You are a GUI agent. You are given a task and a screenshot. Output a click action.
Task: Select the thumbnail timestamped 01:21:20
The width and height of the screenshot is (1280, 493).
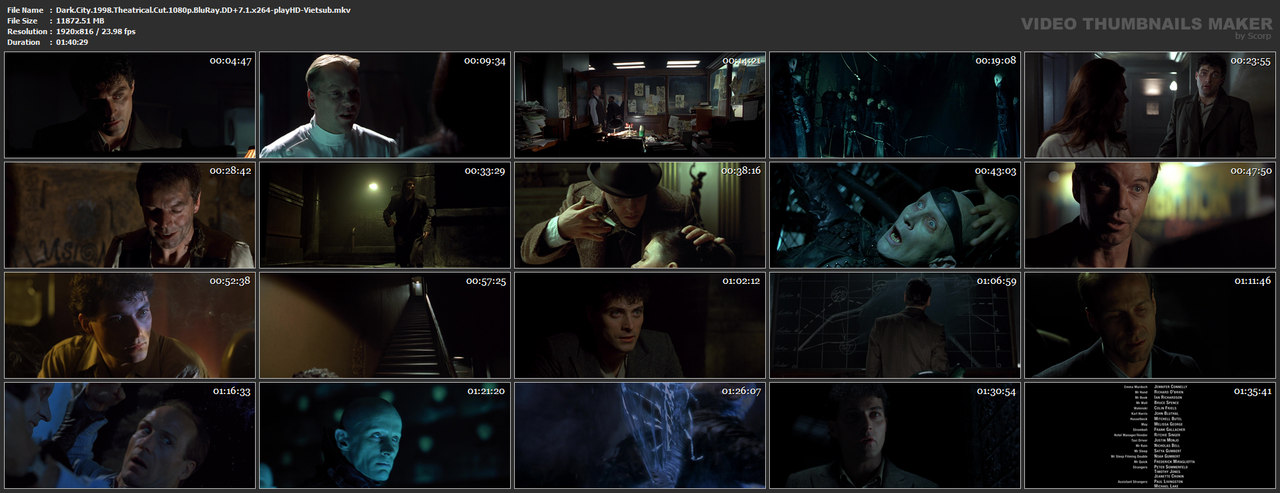tap(385, 435)
